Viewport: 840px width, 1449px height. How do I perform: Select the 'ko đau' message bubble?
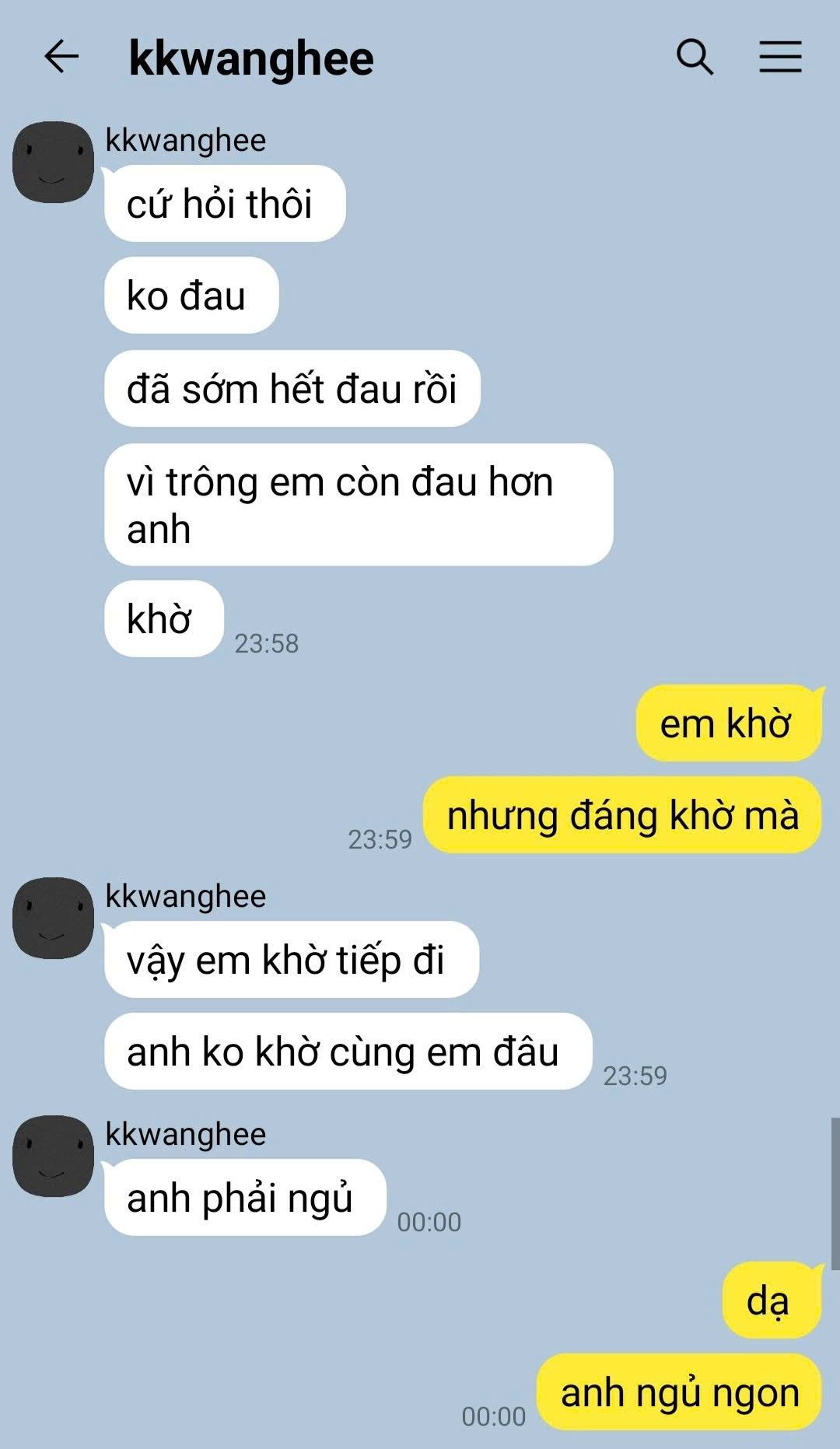191,296
